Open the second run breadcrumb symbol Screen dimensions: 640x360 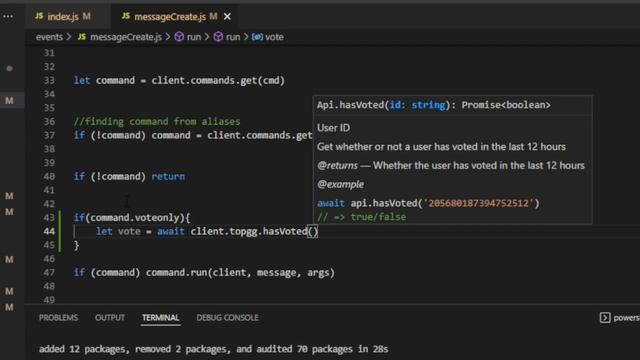(x=233, y=37)
